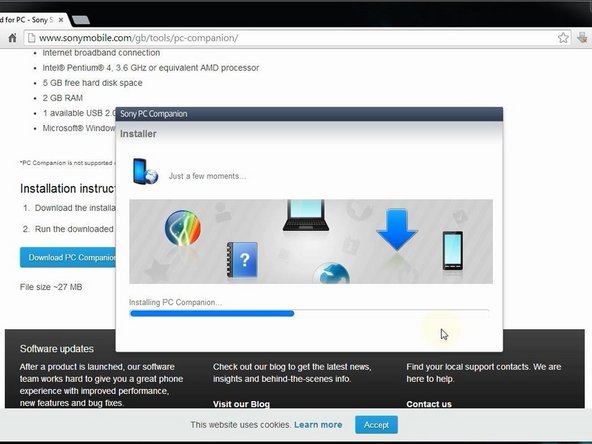Bookmark page with the star icon

tap(563, 38)
